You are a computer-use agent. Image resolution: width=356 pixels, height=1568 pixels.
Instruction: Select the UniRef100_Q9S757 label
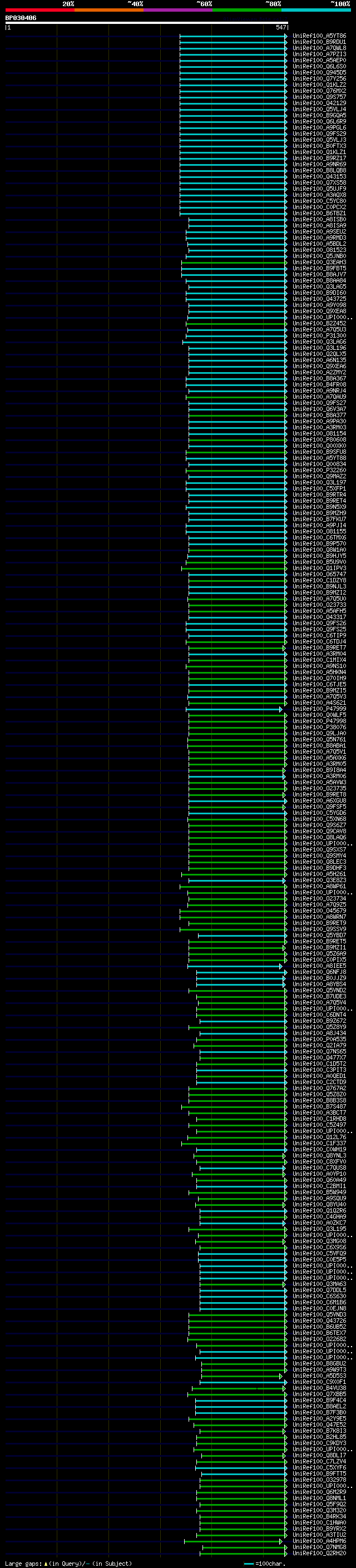319,97
